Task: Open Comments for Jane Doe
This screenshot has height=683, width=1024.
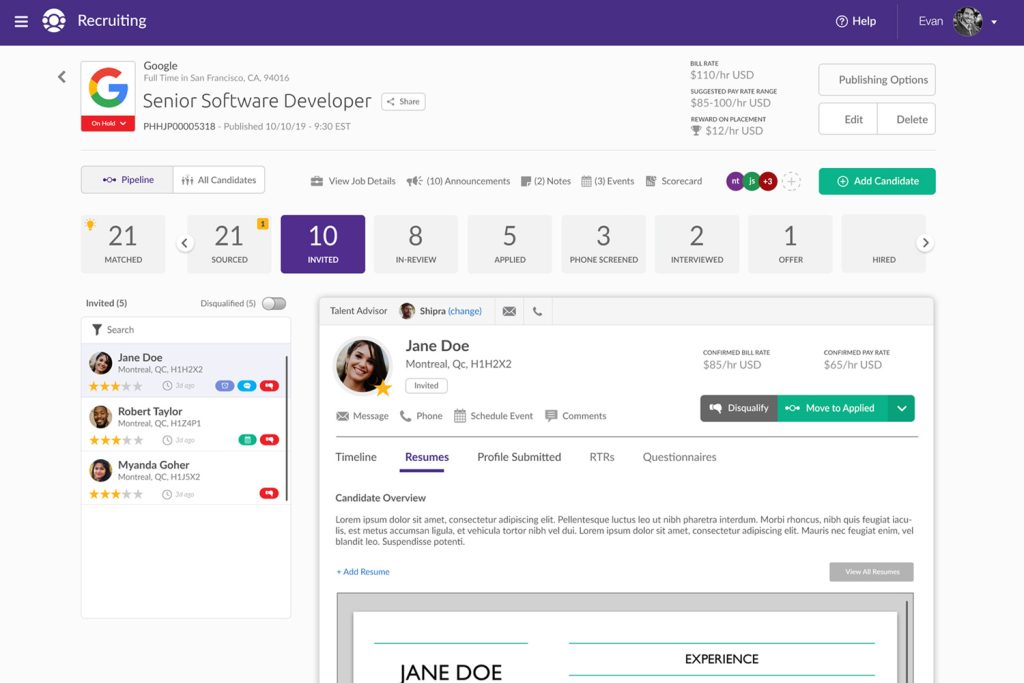Action: pyautogui.click(x=575, y=416)
